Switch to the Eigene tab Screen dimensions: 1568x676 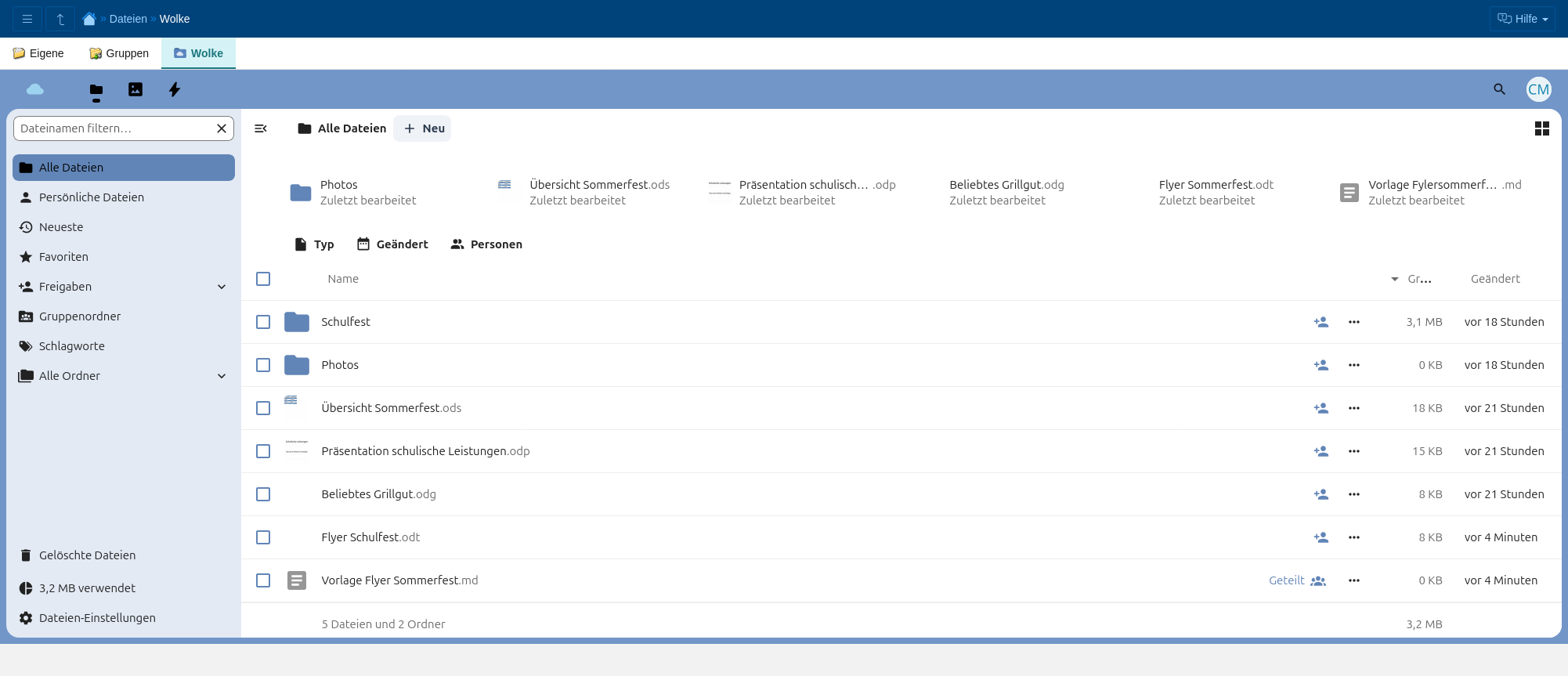[38, 53]
